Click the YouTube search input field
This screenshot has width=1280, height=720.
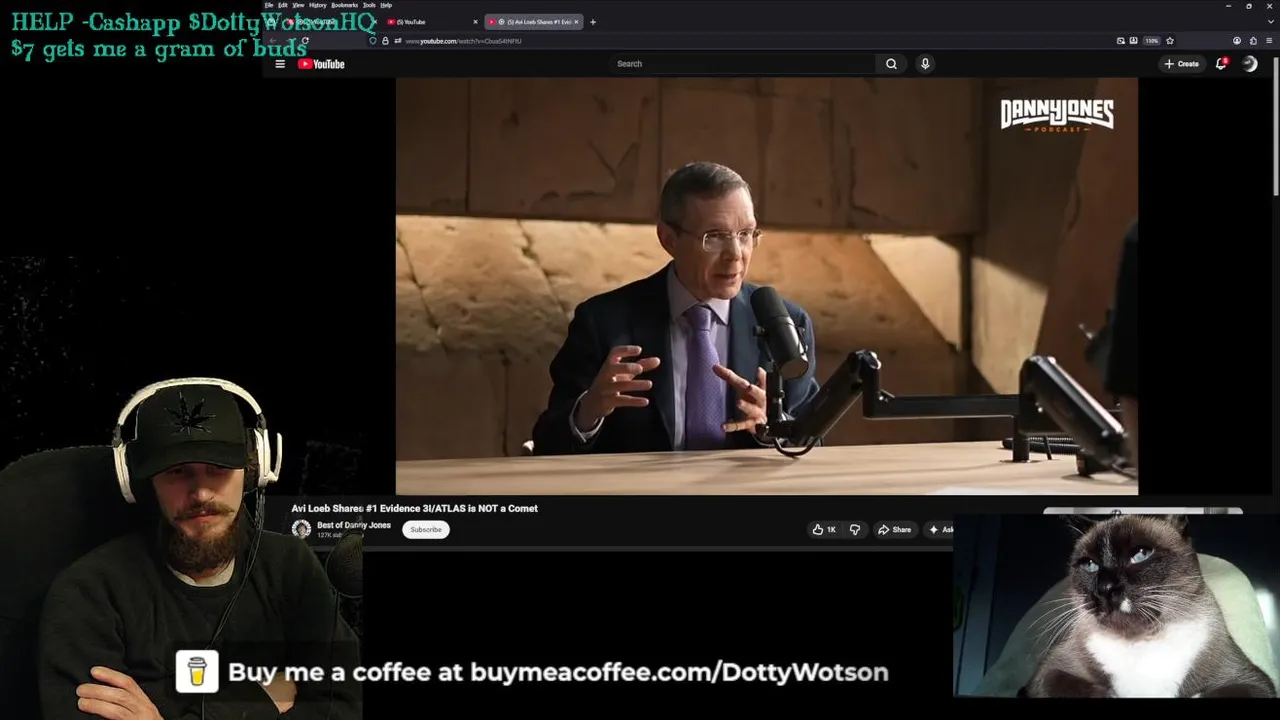point(743,64)
